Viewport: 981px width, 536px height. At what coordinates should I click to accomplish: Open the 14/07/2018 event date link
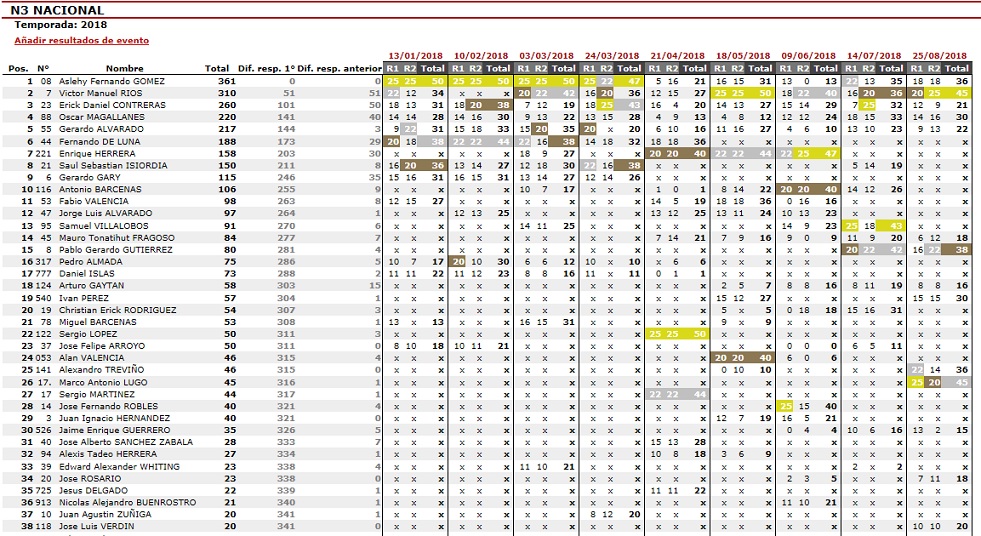click(874, 56)
